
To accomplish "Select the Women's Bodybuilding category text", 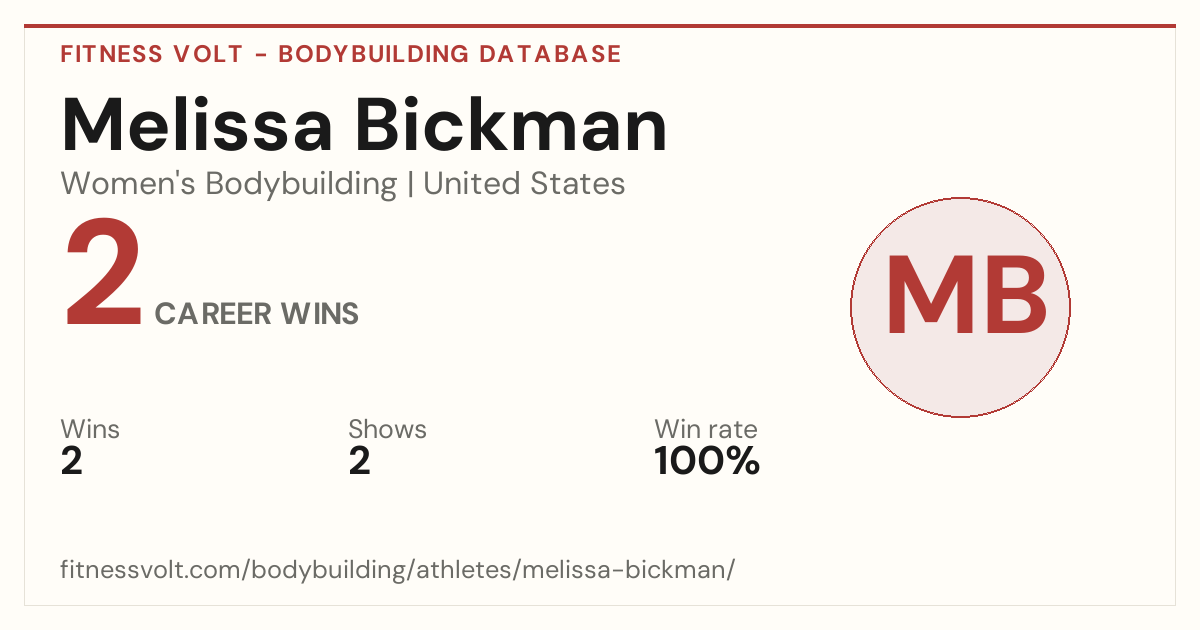I will click(x=229, y=184).
